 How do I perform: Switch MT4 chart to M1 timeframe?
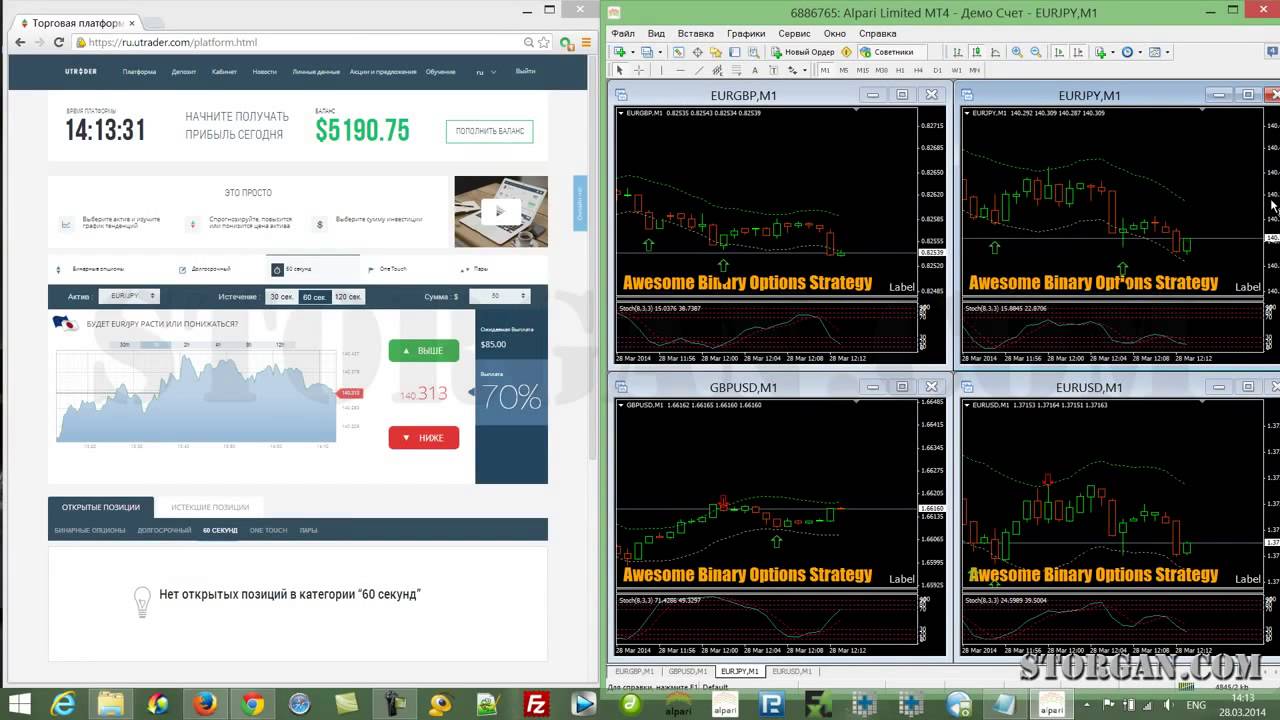tap(825, 70)
